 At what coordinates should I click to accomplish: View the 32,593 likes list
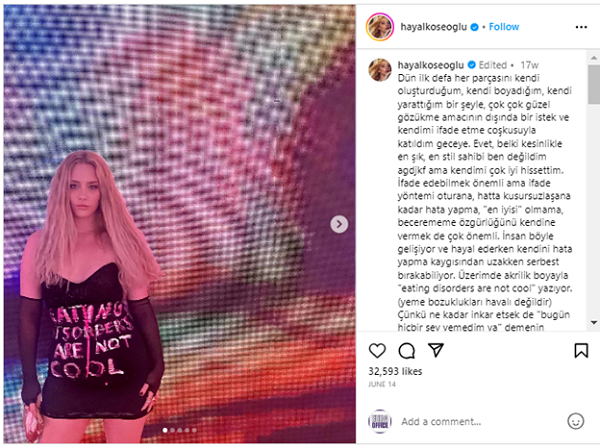coord(395,371)
